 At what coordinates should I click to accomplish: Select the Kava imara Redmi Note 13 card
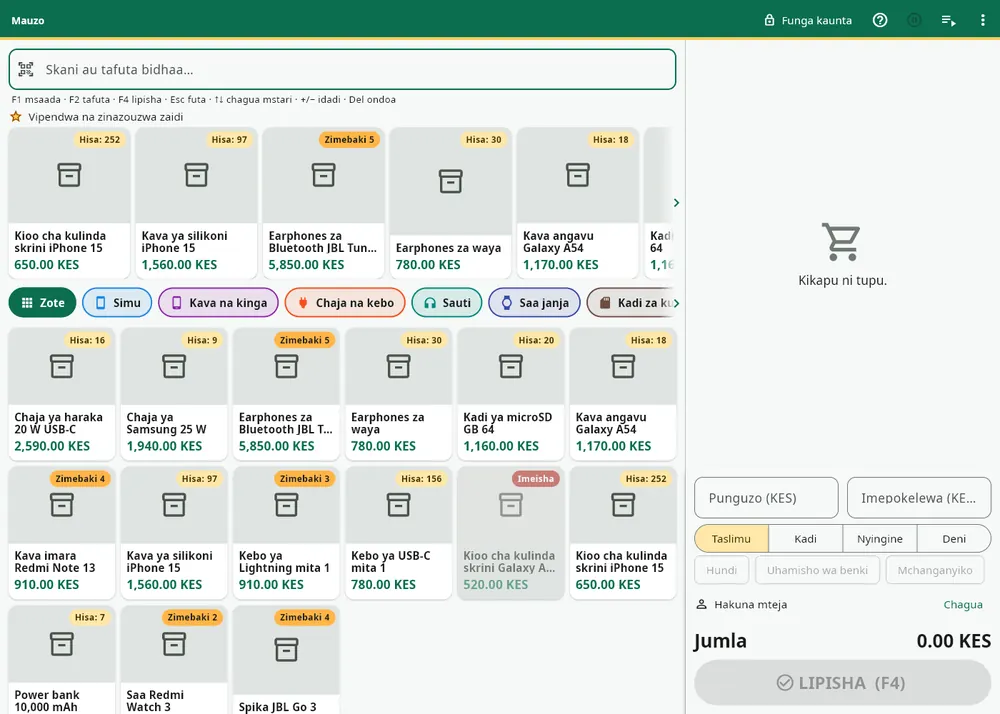tap(62, 533)
